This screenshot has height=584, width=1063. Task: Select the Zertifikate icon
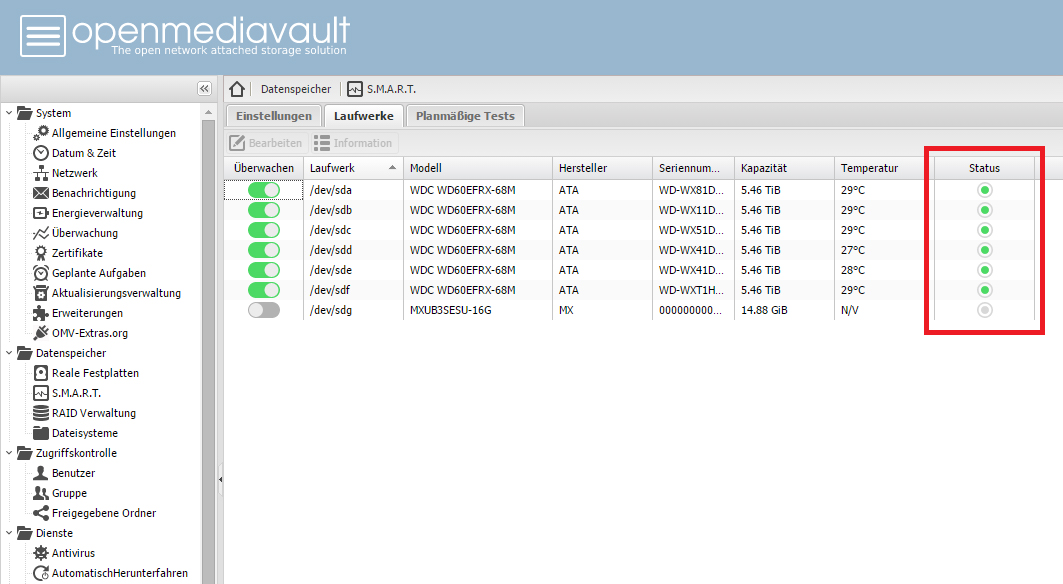pyautogui.click(x=41, y=253)
